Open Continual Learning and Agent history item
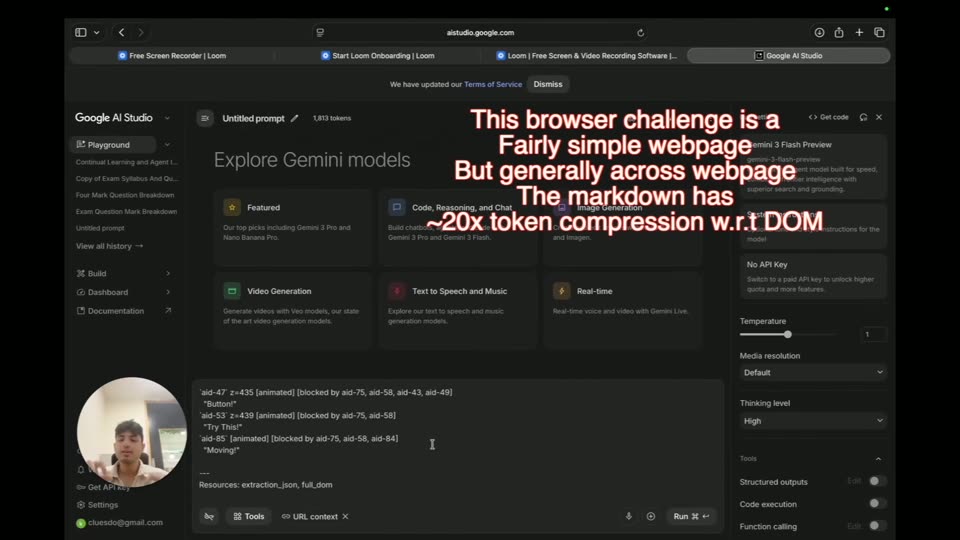 [x=126, y=162]
